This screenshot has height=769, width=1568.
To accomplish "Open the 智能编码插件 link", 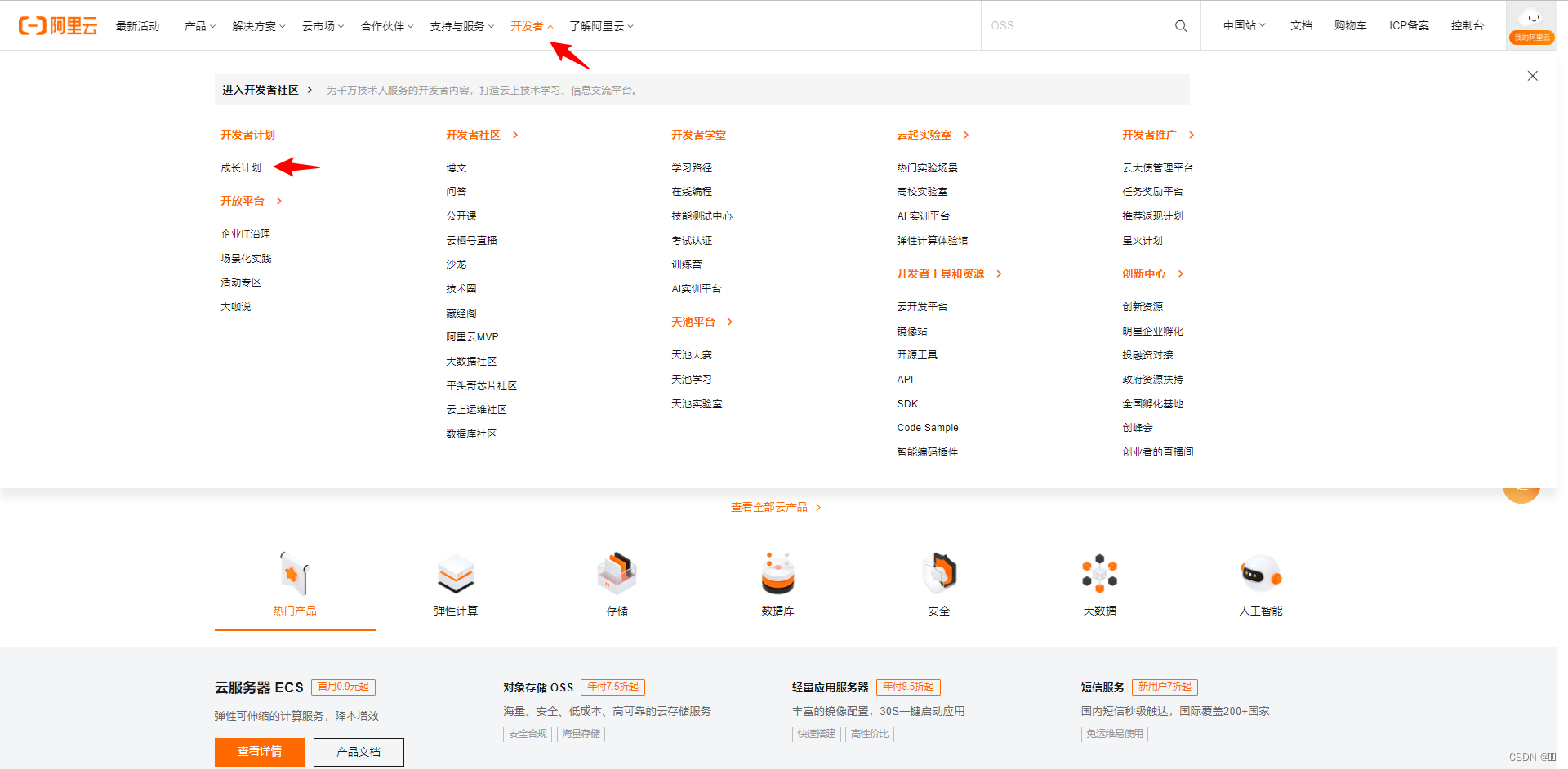I will coord(927,452).
